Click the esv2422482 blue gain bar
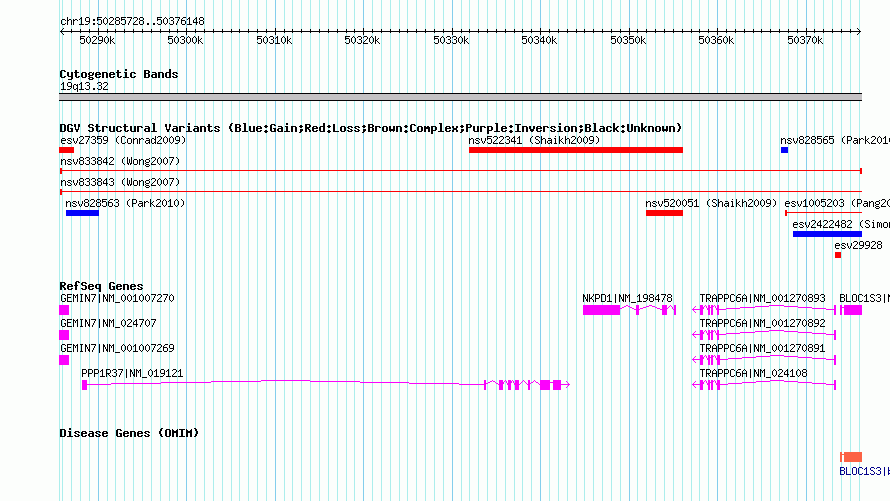The height and width of the screenshot is (501, 890). tap(828, 234)
